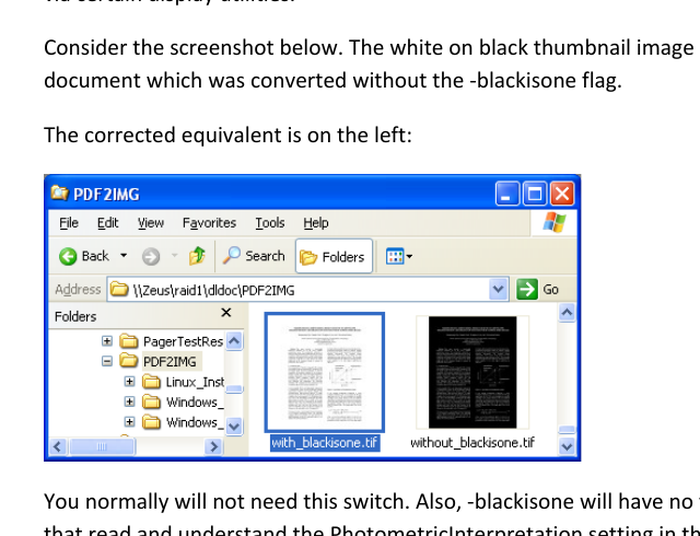Viewport: 700px width, 536px height.
Task: Expand the Linux_Inst folder node
Action: pos(129,382)
